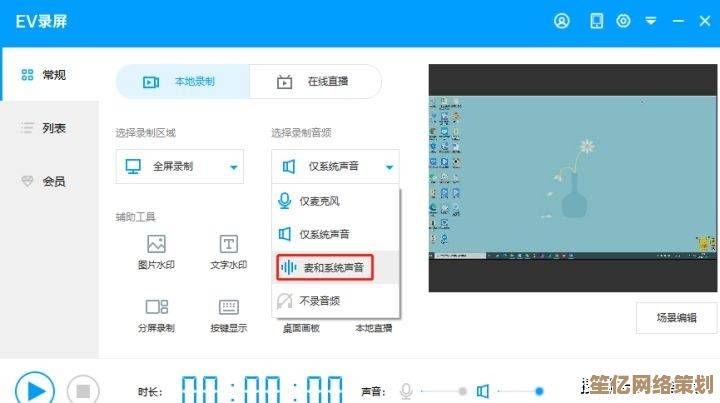The height and width of the screenshot is (403, 720).
Task: Click the 本地直播 label
Action: pos(374,328)
